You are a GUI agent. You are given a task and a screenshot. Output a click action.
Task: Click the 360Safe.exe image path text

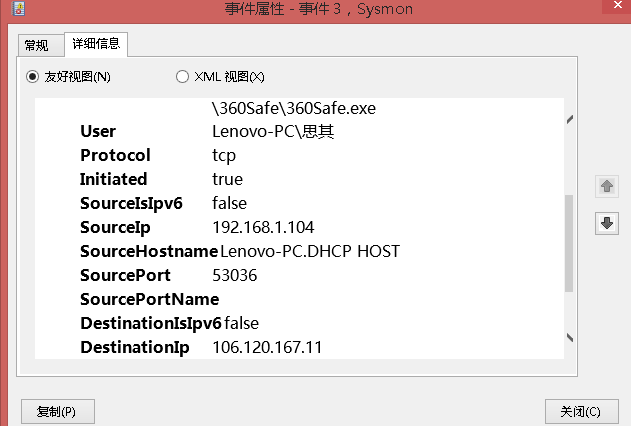(x=294, y=108)
